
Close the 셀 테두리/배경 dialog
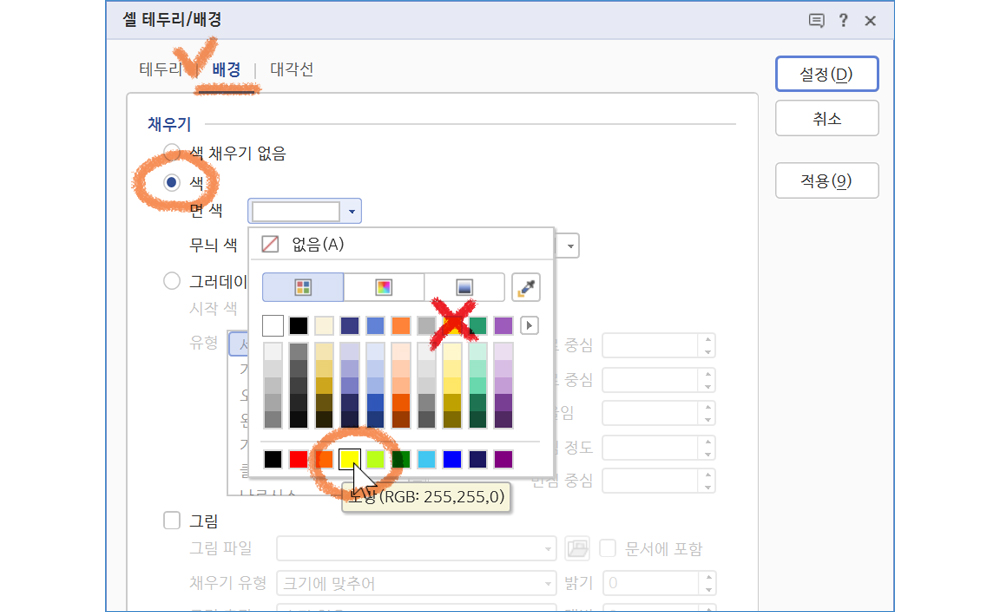[870, 21]
